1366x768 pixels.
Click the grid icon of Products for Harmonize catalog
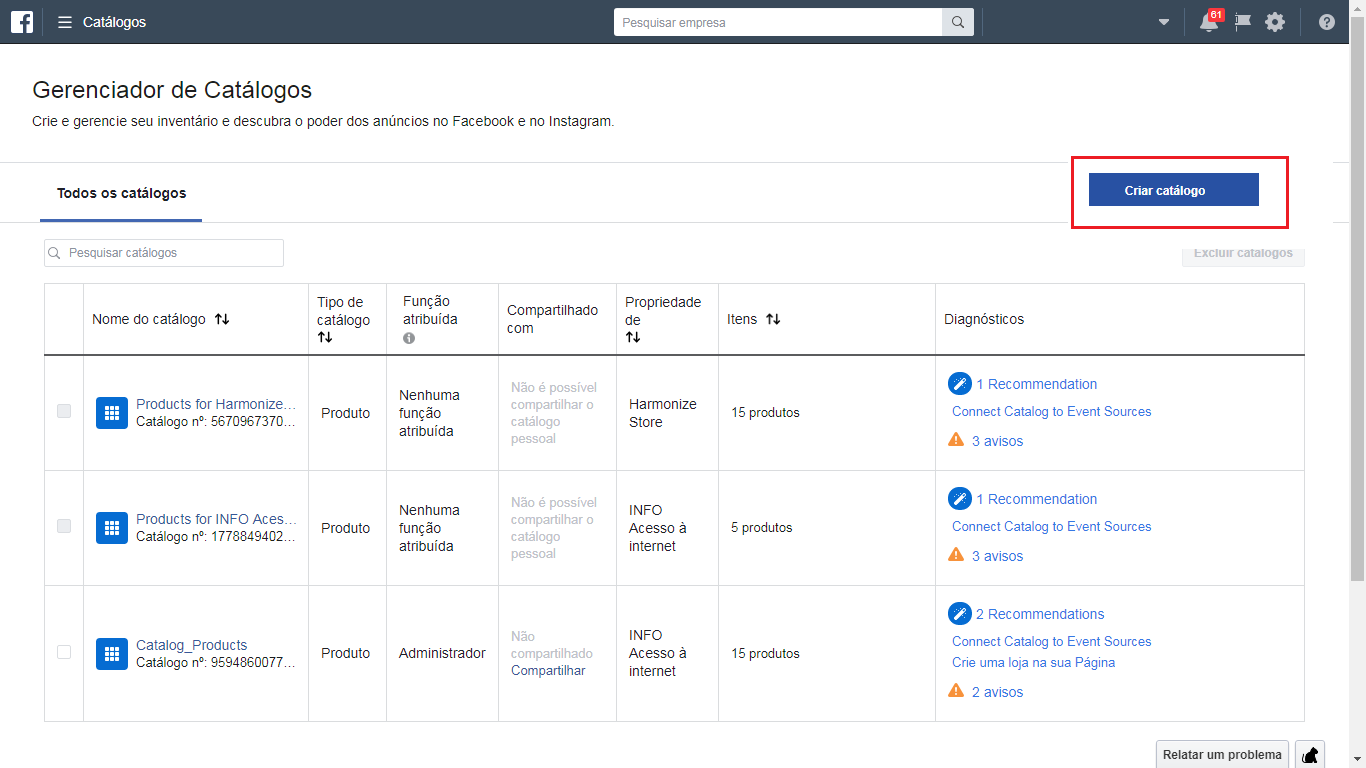[112, 413]
